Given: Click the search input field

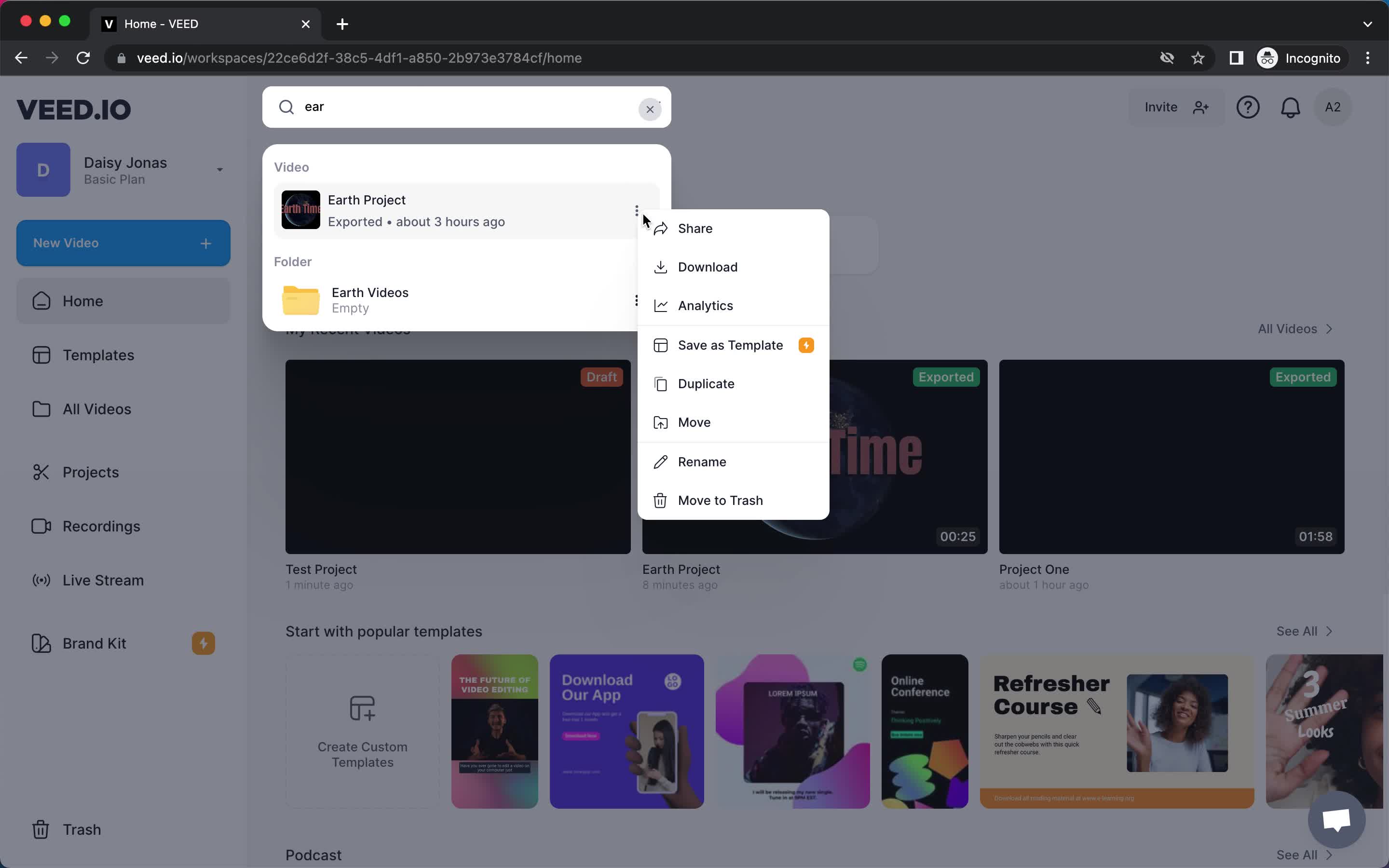Looking at the screenshot, I should (x=468, y=107).
